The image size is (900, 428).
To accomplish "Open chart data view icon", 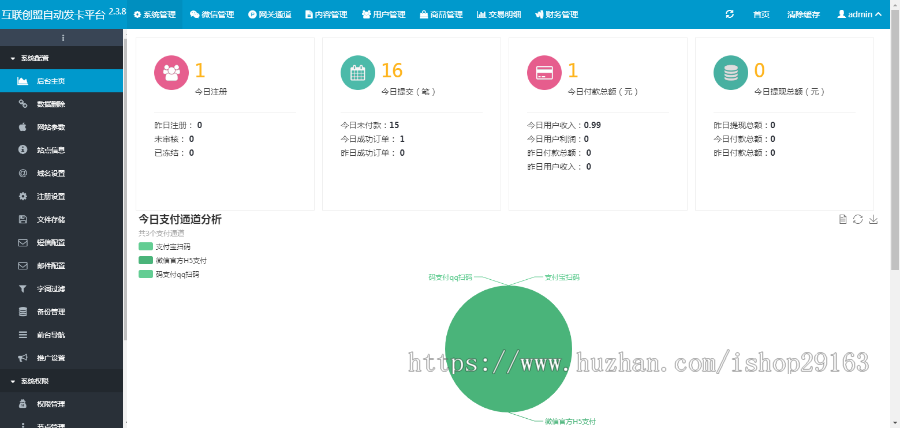I will click(x=843, y=219).
